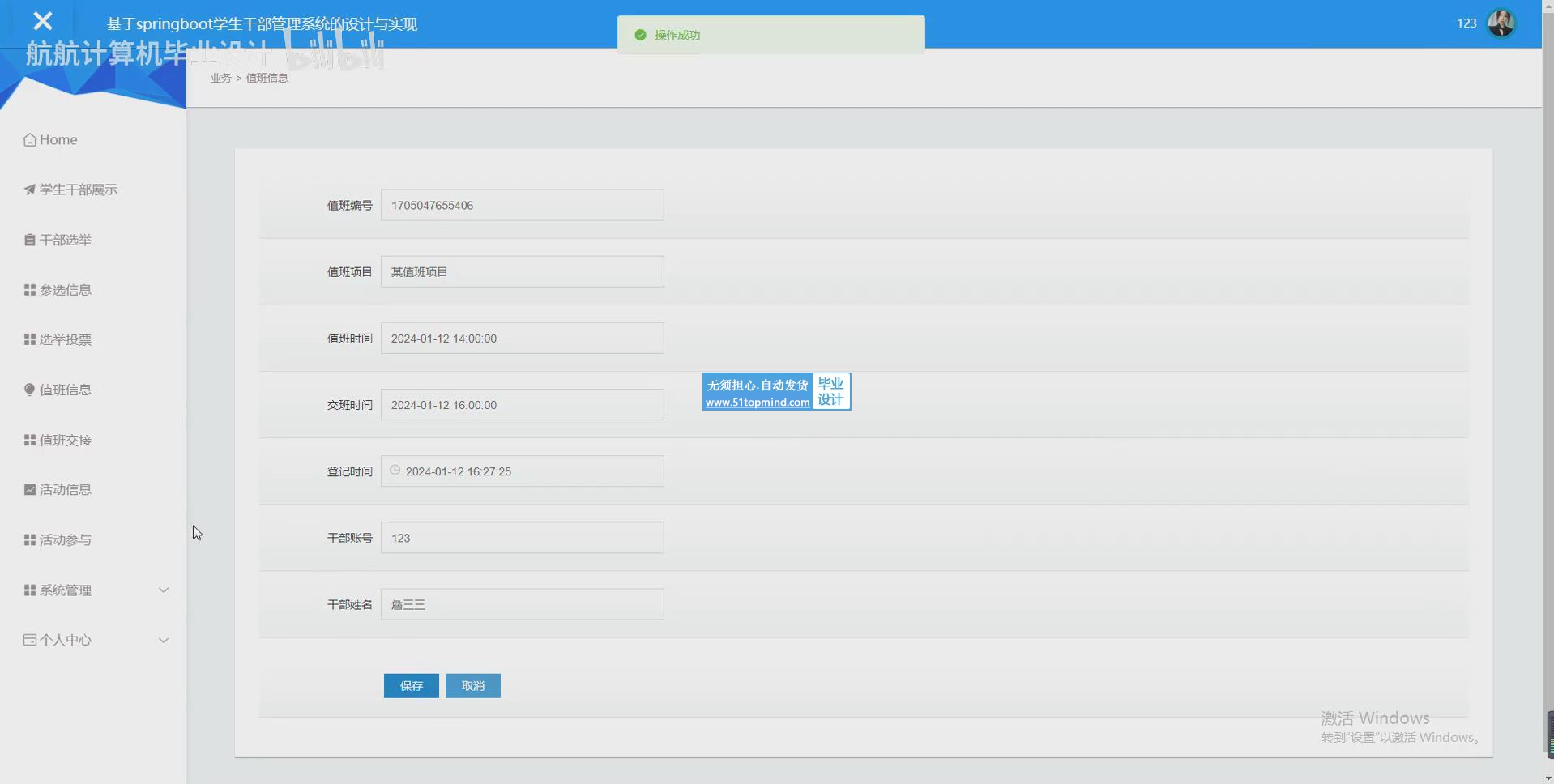This screenshot has height=784, width=1554.
Task: Click 业务 in the breadcrumb
Action: (220, 78)
